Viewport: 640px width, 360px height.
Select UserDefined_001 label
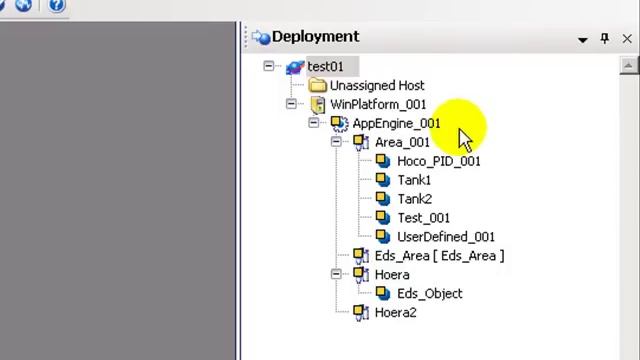(x=446, y=237)
